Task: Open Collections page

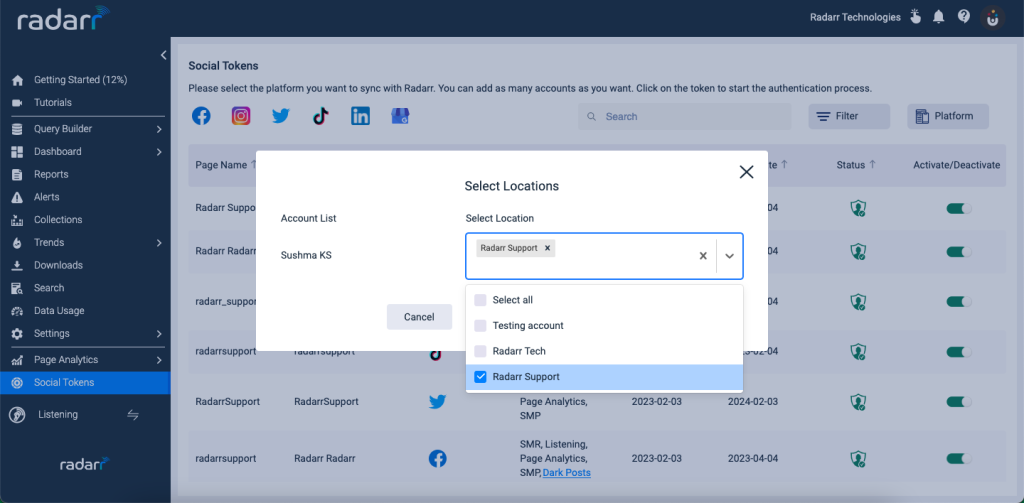Action: coord(58,219)
